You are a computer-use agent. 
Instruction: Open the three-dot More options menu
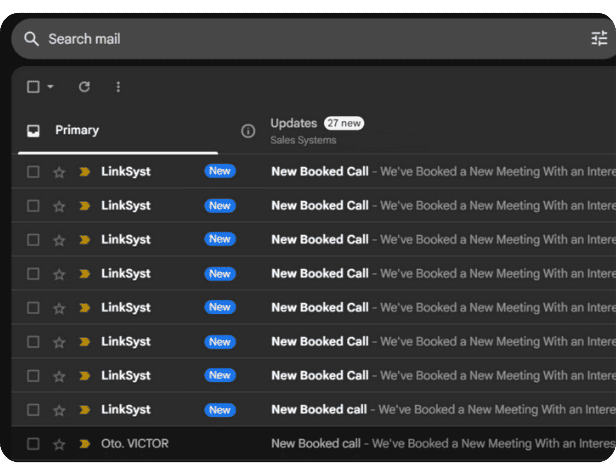(x=118, y=87)
